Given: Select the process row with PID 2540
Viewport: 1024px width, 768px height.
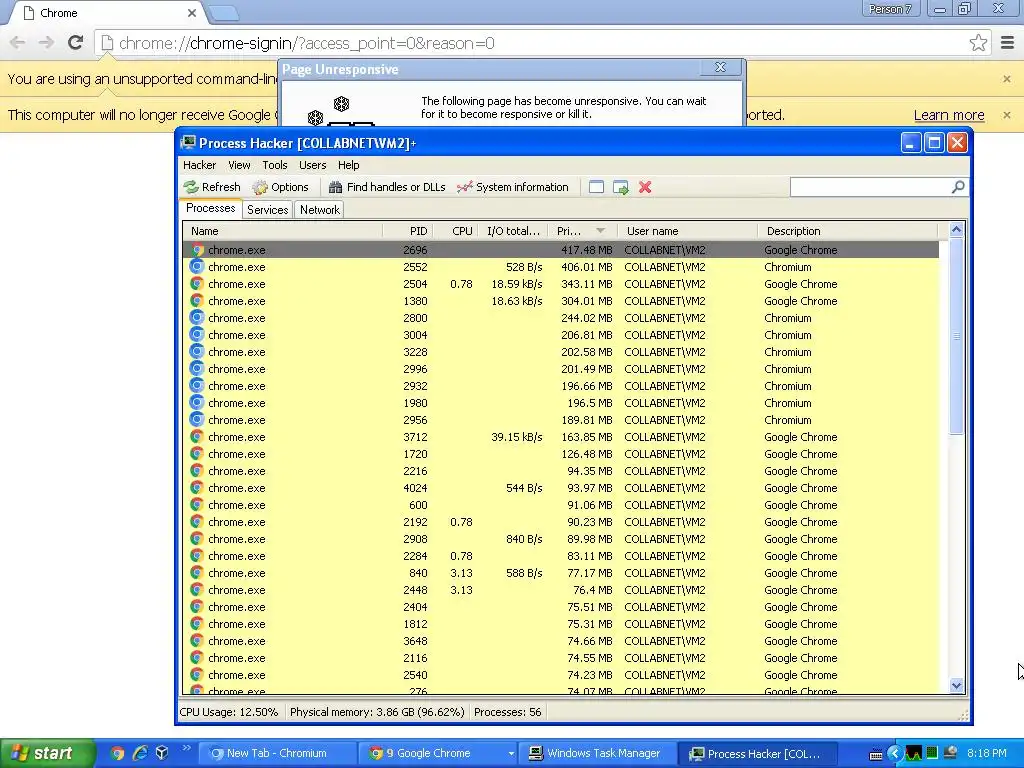Looking at the screenshot, I should click(x=561, y=675).
